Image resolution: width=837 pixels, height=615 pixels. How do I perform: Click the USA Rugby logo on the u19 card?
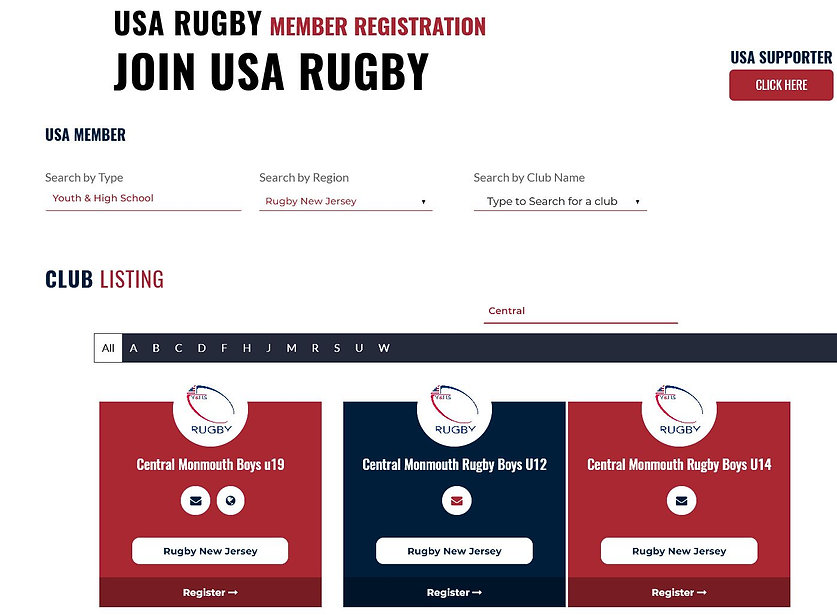pos(210,410)
